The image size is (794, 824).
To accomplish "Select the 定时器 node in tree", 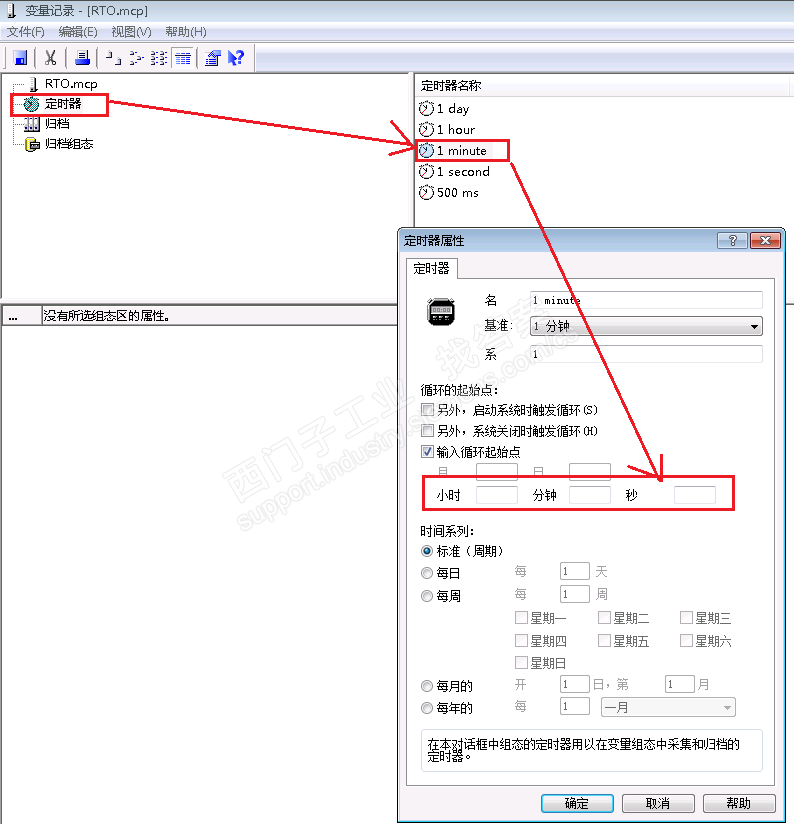I will click(63, 104).
